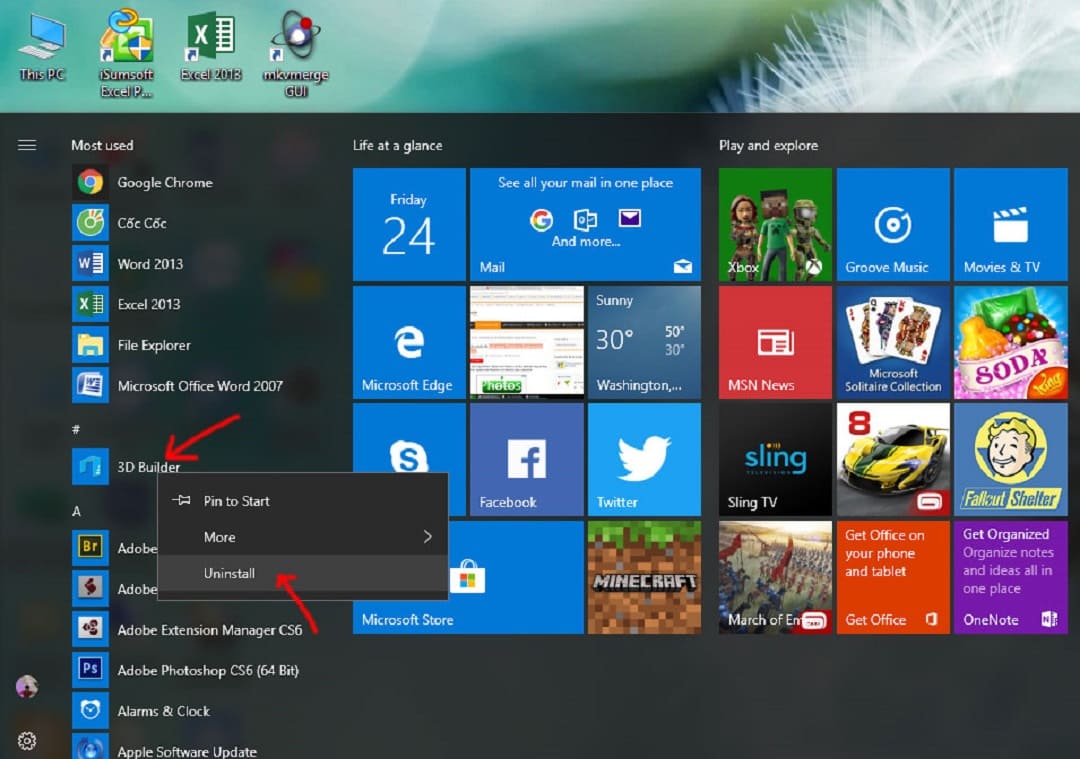This screenshot has width=1080, height=759.
Task: Expand the hamburger menu in Start
Action: (x=27, y=145)
